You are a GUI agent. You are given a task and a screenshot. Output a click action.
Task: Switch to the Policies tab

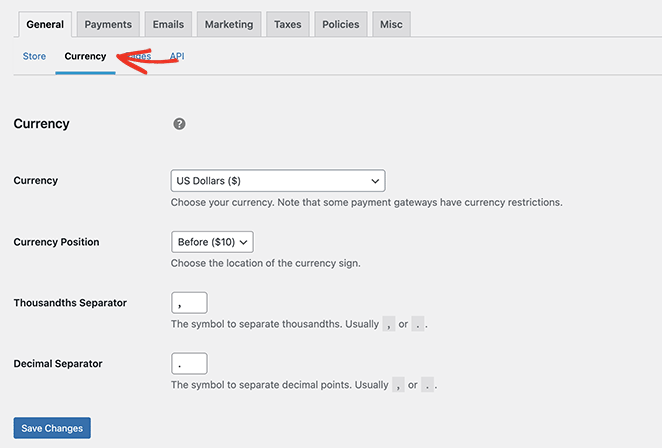pos(340,24)
